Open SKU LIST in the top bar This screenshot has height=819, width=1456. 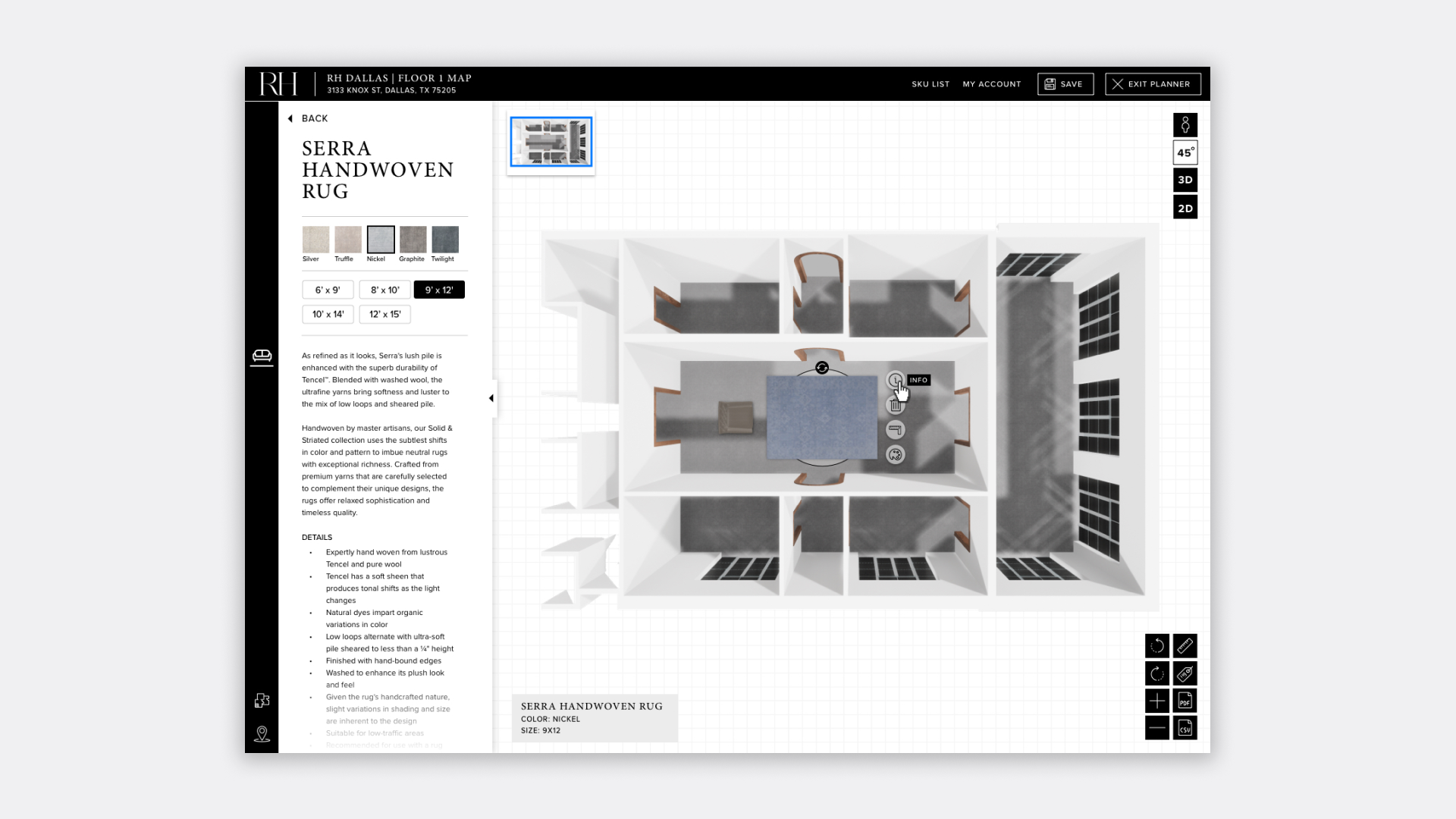(930, 84)
